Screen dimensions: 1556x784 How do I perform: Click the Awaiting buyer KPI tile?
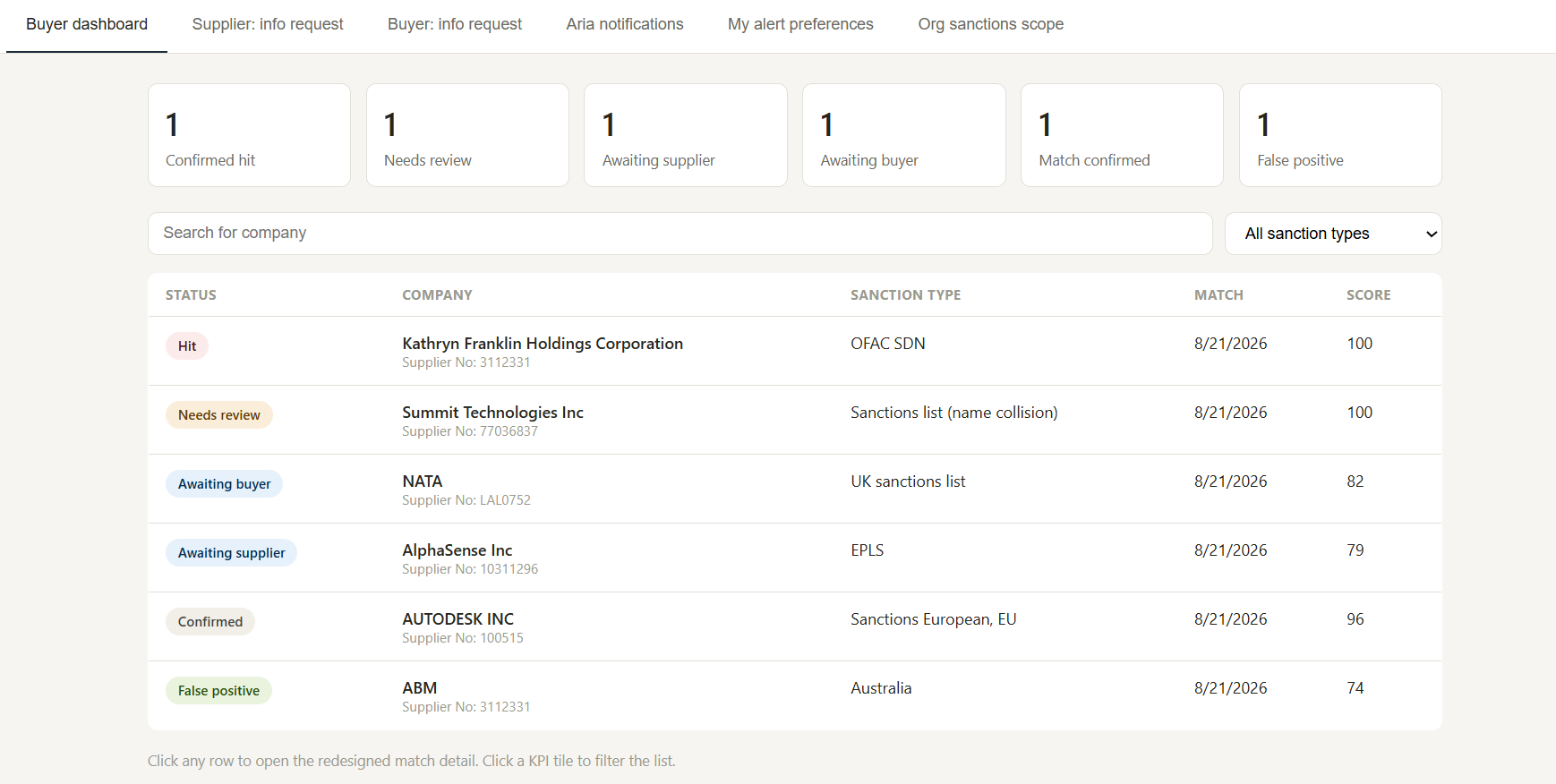(x=904, y=135)
